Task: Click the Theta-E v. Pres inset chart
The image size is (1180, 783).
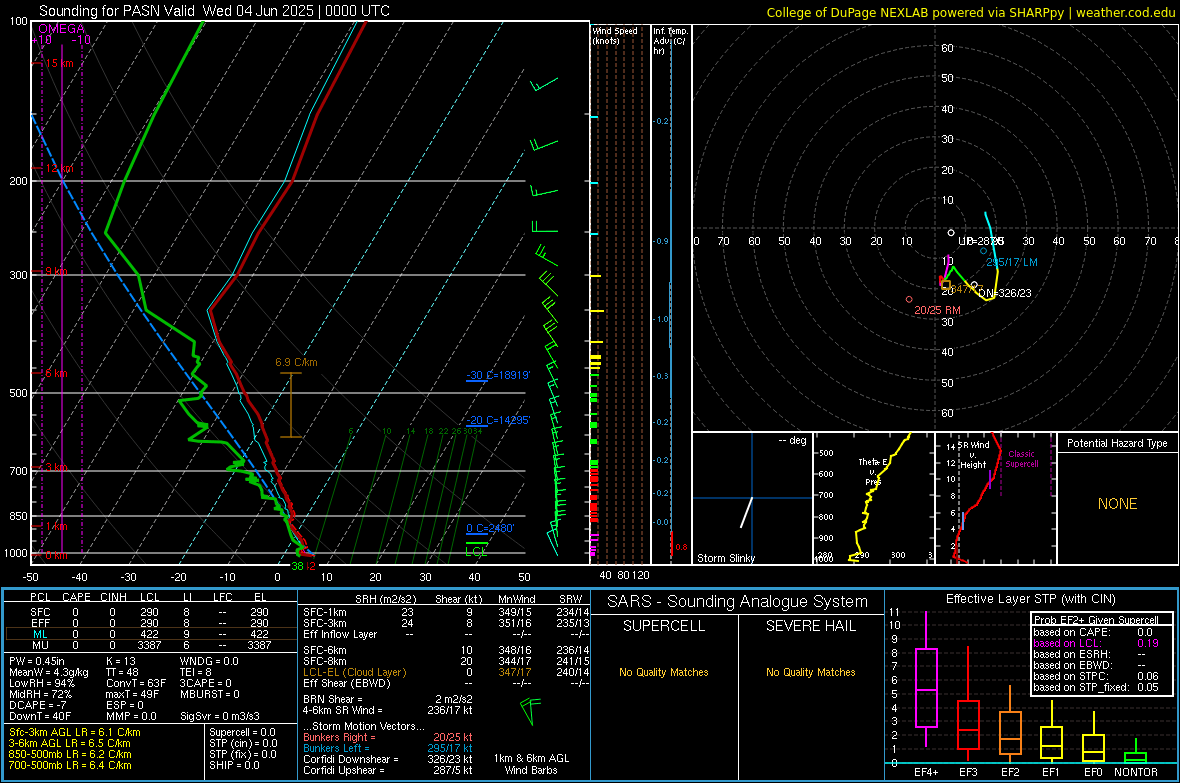Action: 874,498
